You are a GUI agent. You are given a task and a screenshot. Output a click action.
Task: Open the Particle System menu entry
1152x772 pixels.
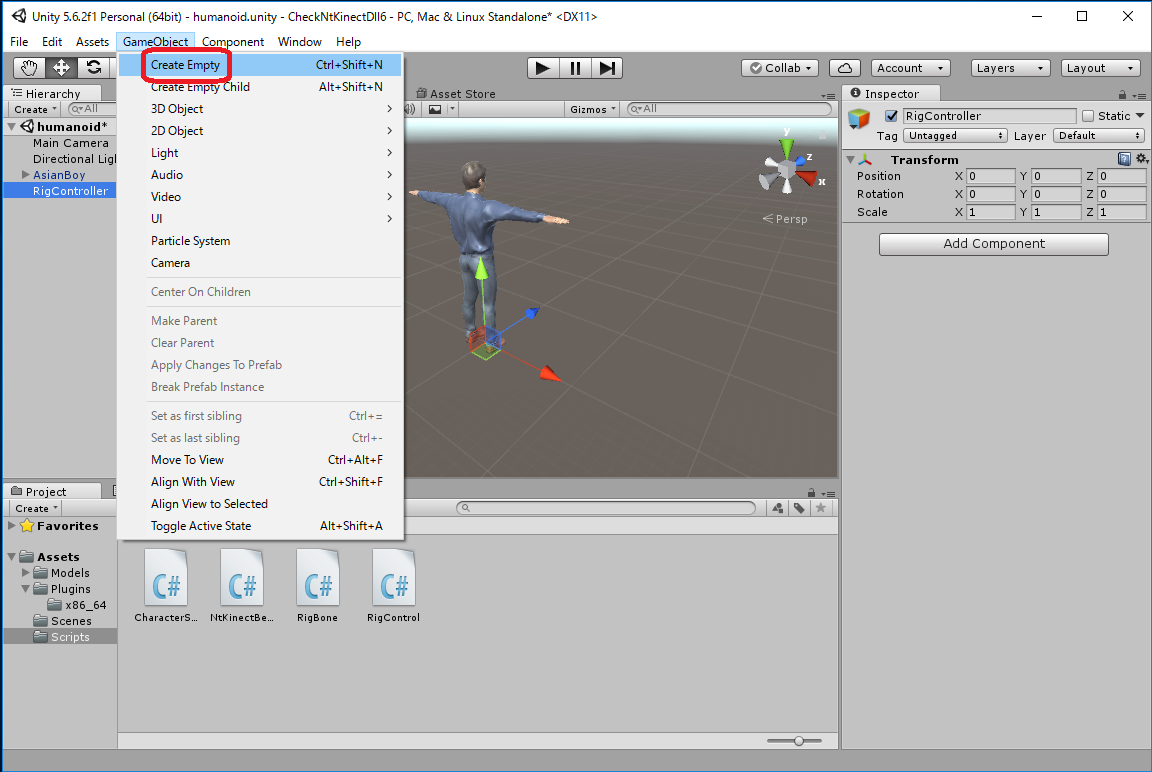pyautogui.click(x=190, y=241)
